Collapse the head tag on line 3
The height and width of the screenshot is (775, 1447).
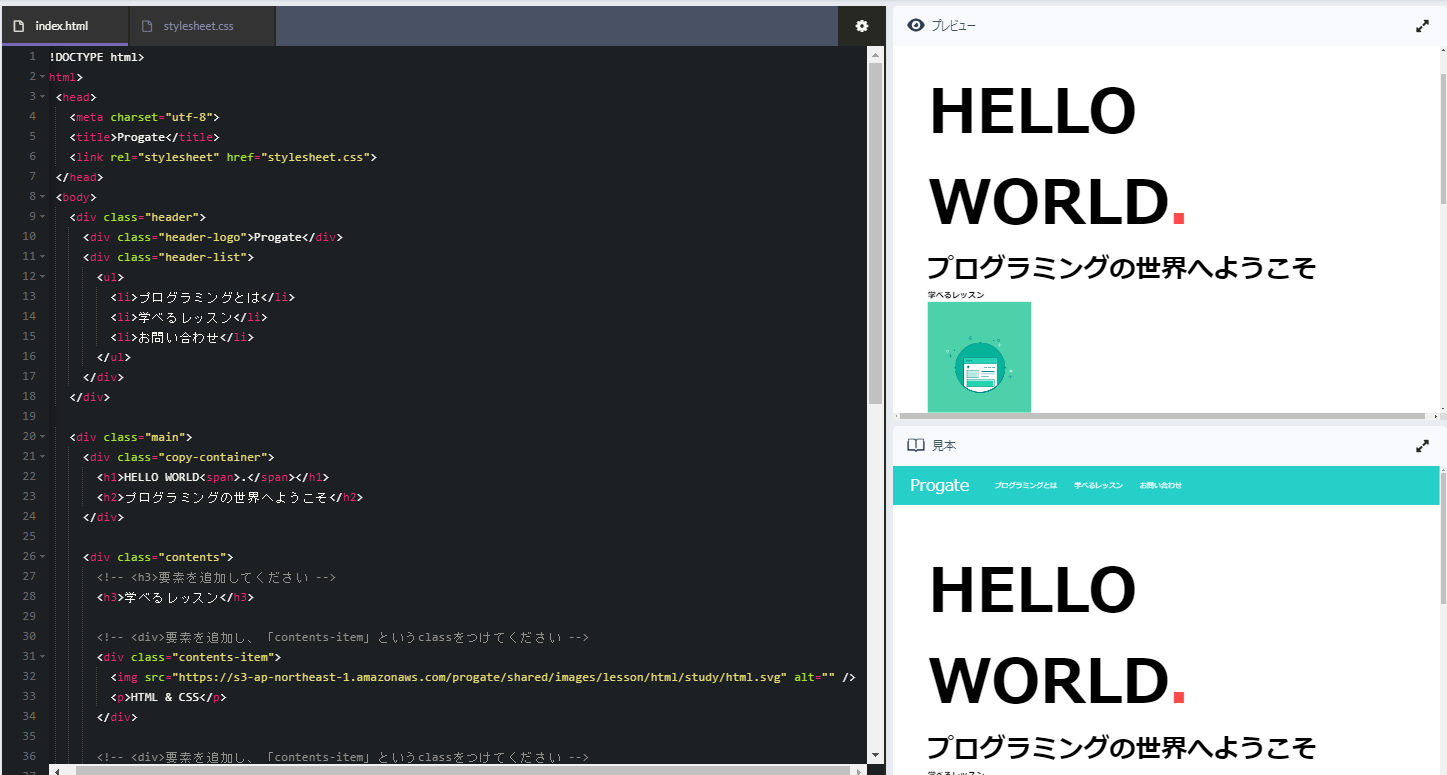(x=42, y=97)
